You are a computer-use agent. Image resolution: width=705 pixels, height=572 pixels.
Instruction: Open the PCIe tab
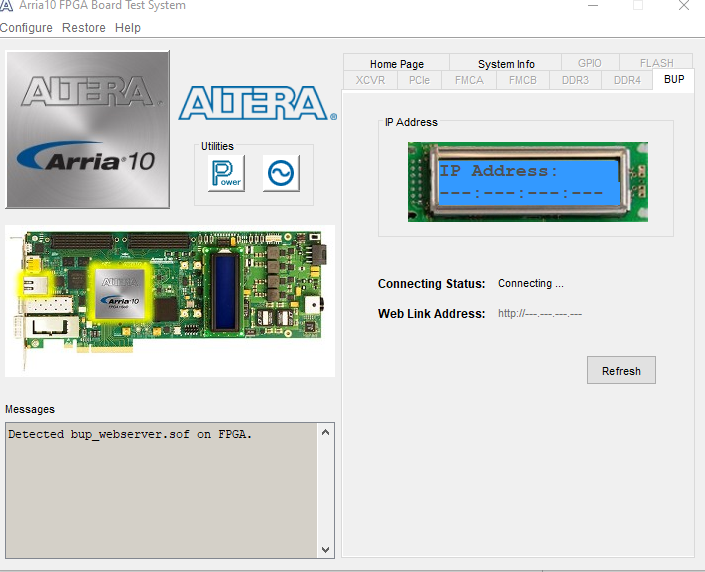click(x=419, y=80)
